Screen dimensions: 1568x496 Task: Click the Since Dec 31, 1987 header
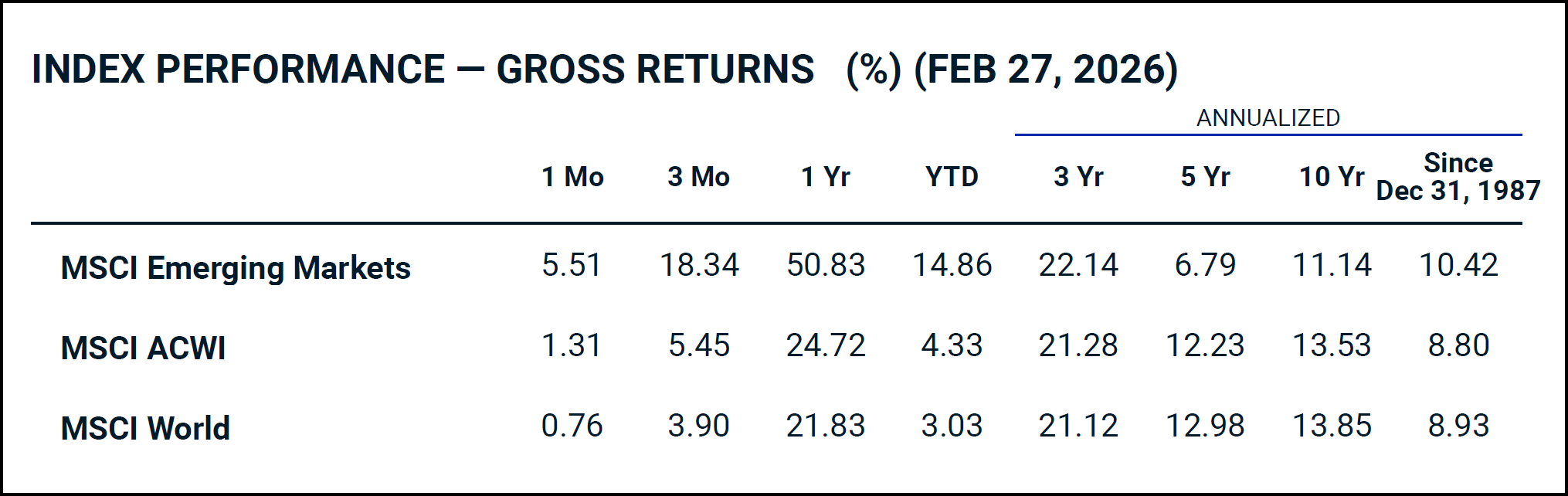1458,177
